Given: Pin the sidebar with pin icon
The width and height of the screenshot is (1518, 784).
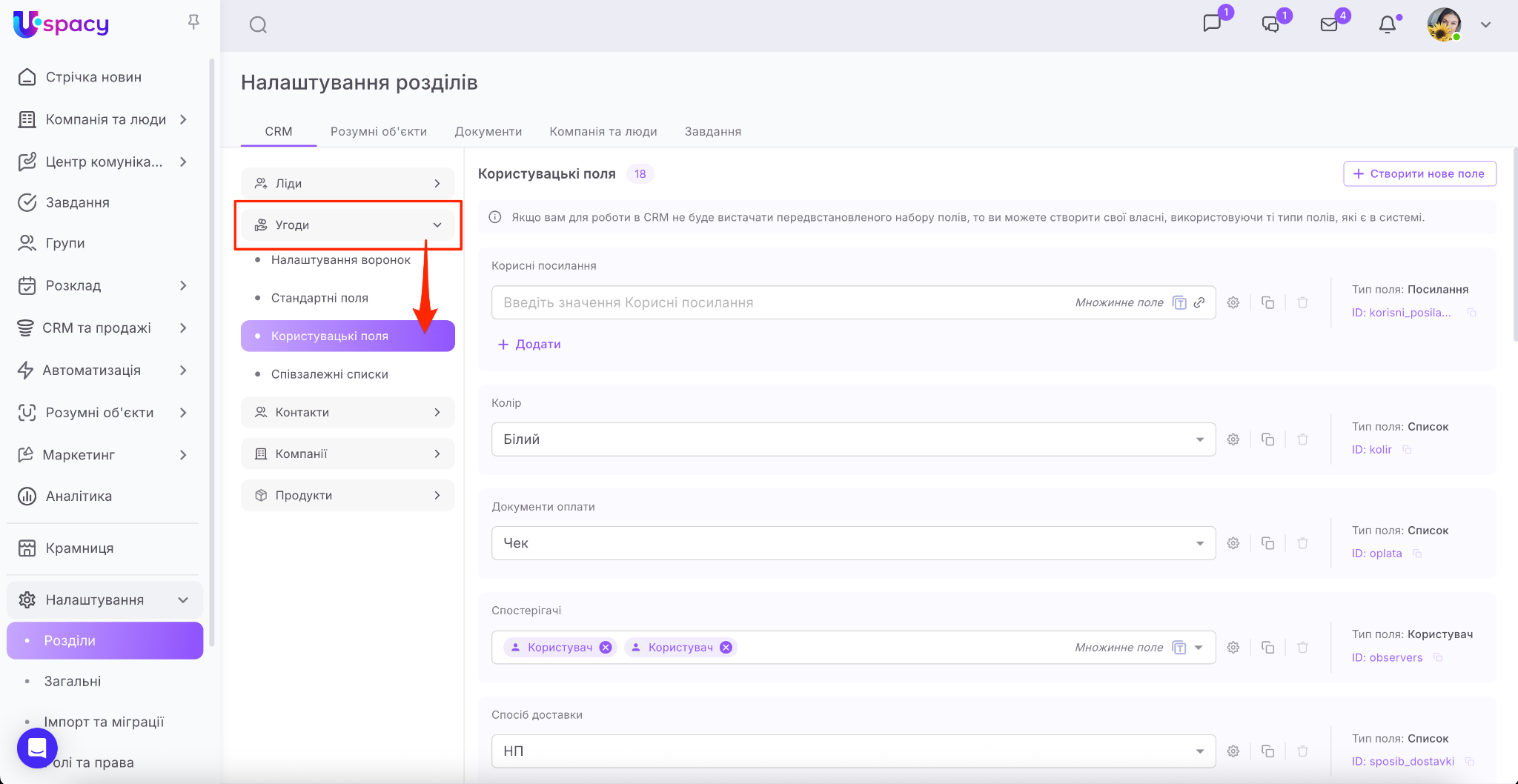Looking at the screenshot, I should 193,22.
